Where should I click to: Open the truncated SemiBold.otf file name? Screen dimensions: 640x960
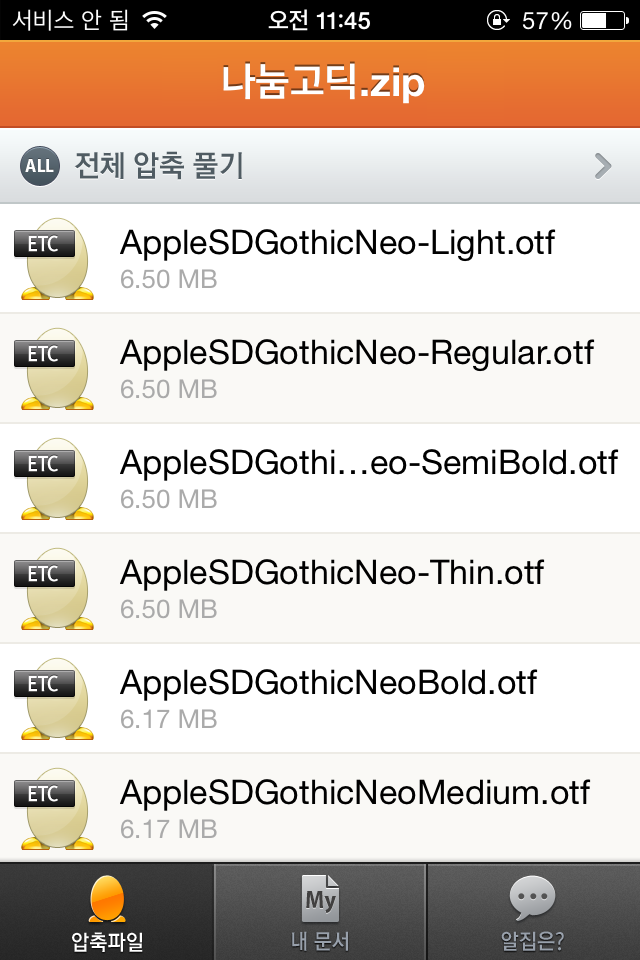[x=369, y=463]
